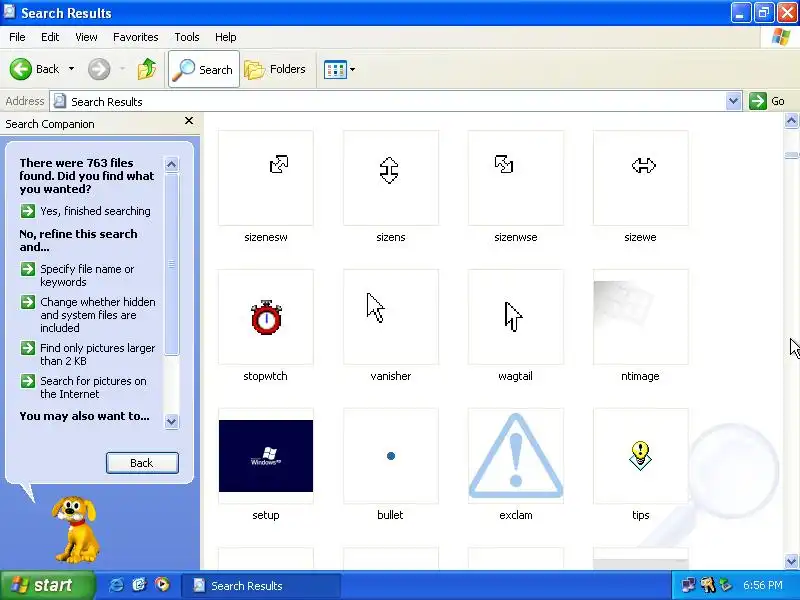This screenshot has width=800, height=600.
Task: Select the bullet dot thumbnail
Action: coord(391,456)
